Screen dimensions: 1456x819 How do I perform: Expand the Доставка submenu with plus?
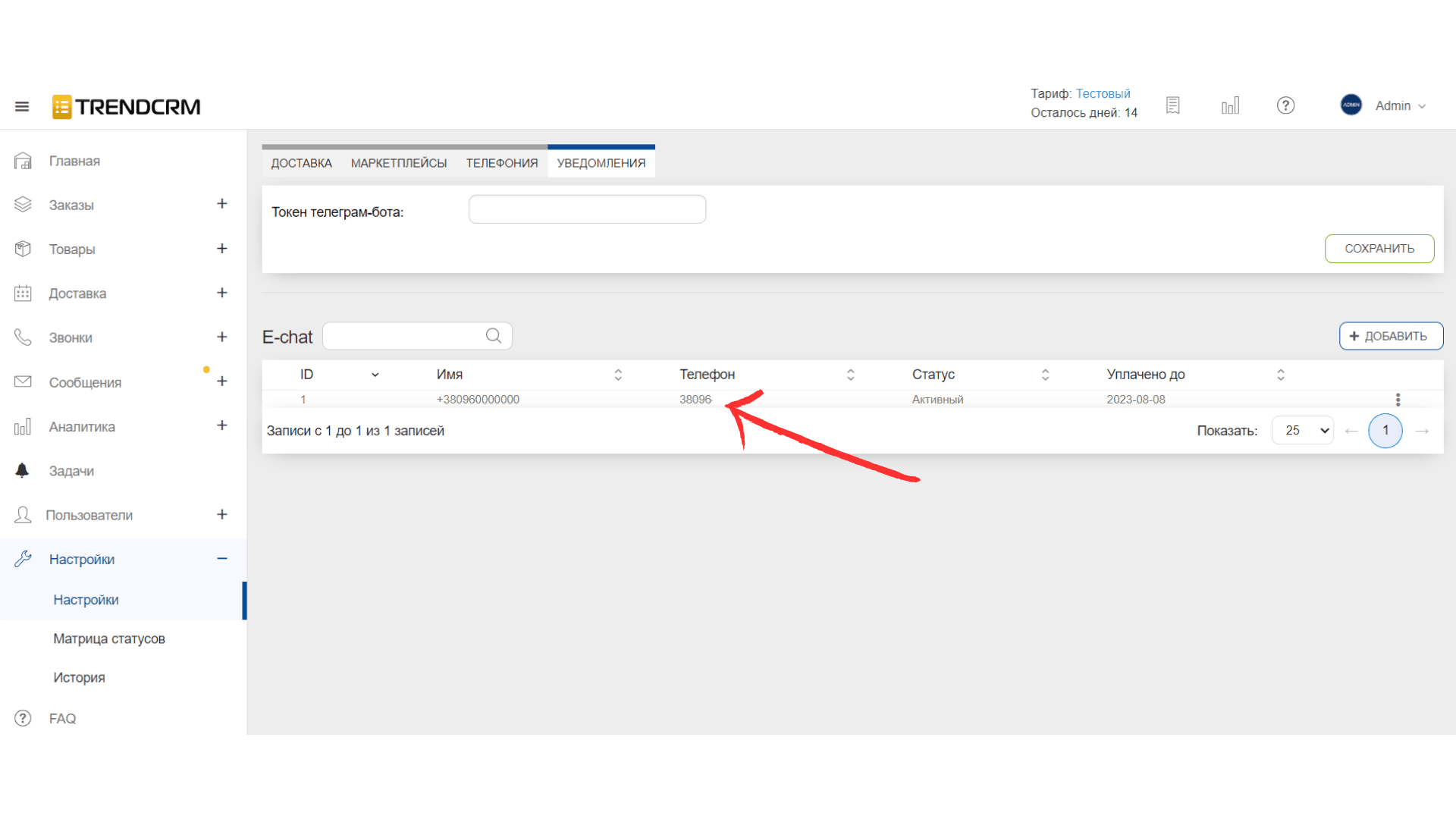pyautogui.click(x=222, y=293)
